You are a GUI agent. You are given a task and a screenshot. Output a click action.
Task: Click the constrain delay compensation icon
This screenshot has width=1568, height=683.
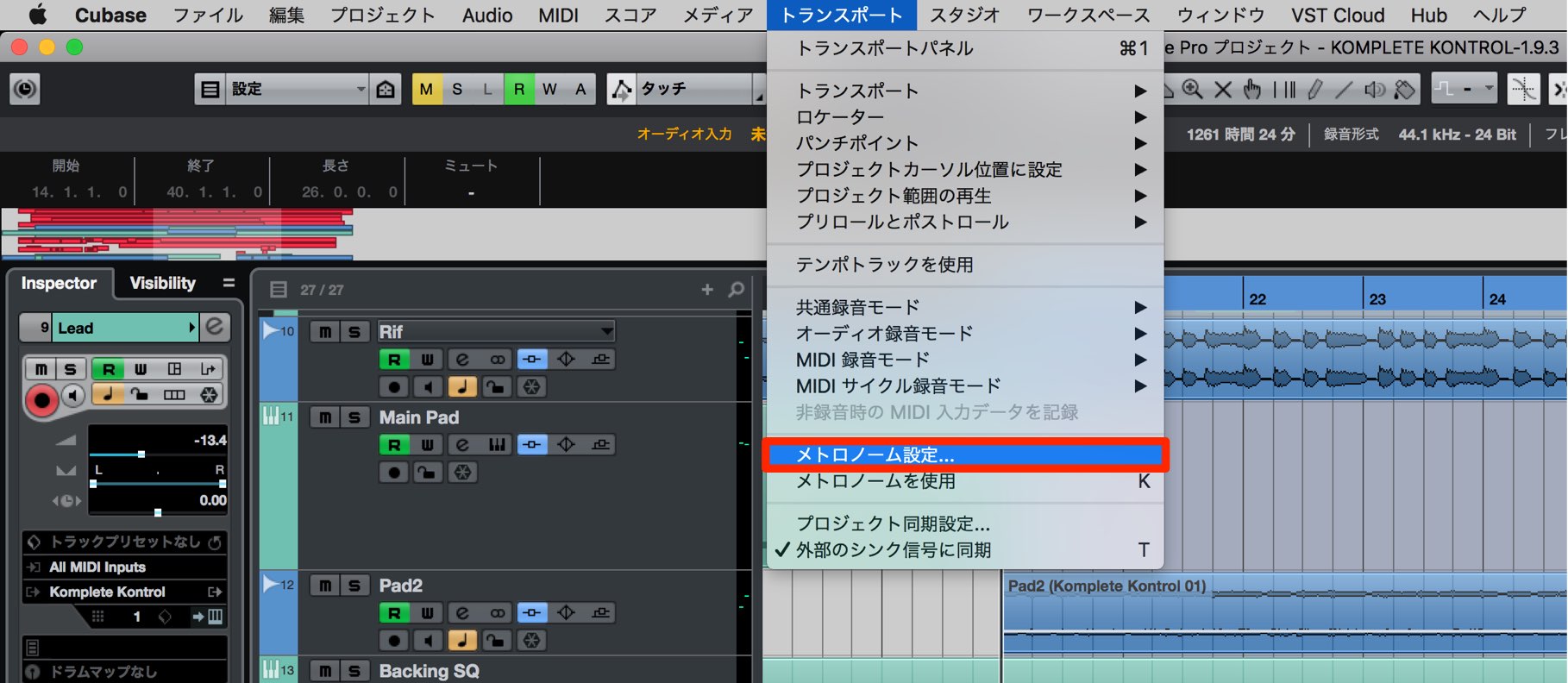coord(25,89)
